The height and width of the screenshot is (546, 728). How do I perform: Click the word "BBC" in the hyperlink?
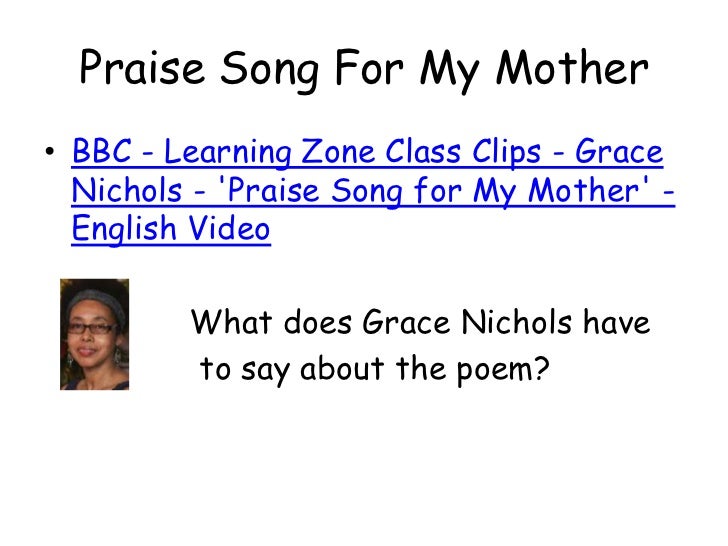(102, 151)
